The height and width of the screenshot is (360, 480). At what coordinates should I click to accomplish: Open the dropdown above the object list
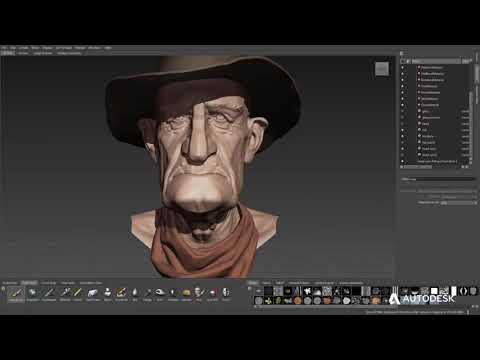[x=436, y=61]
